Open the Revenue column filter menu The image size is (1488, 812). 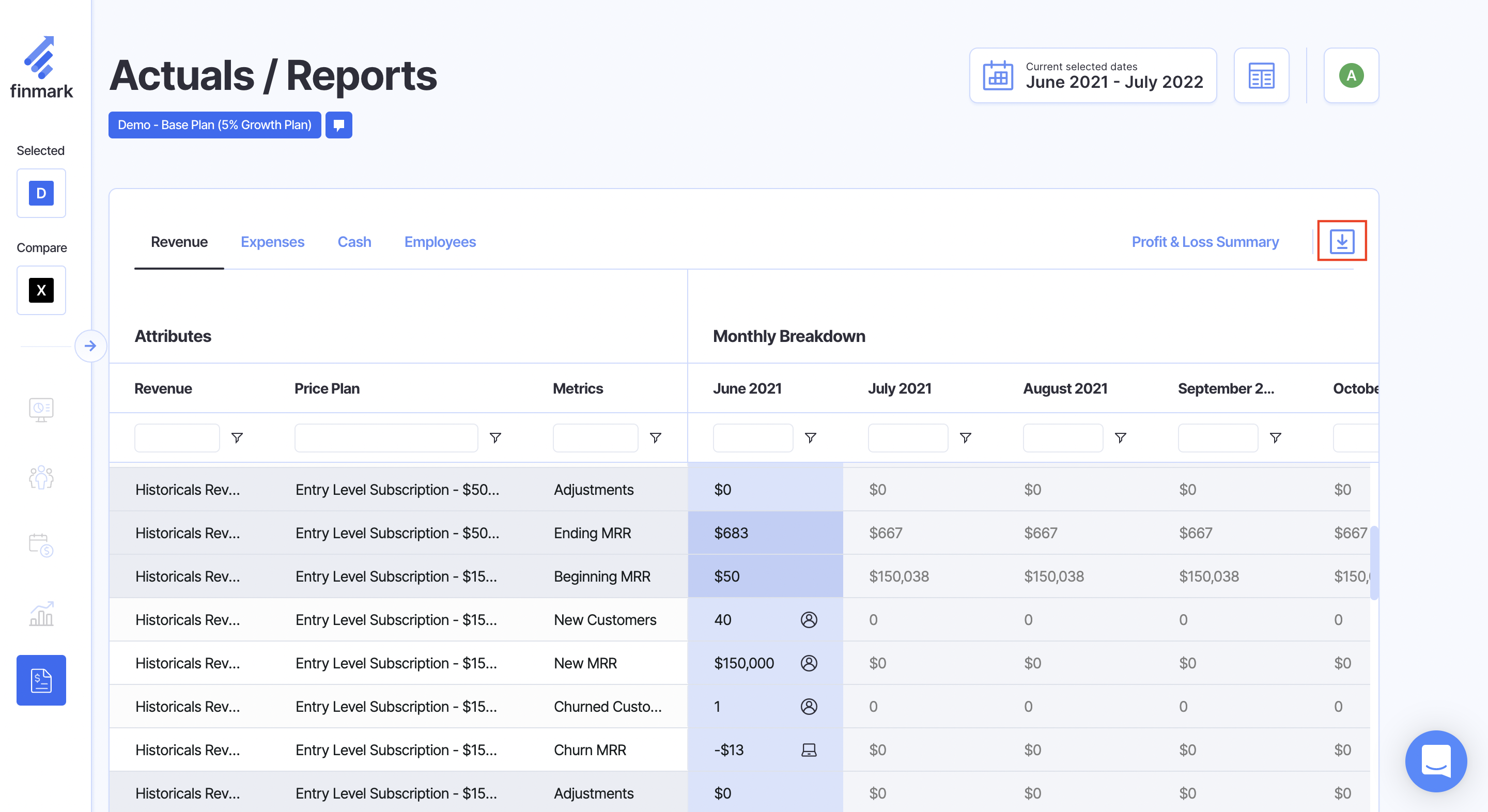pyautogui.click(x=237, y=438)
